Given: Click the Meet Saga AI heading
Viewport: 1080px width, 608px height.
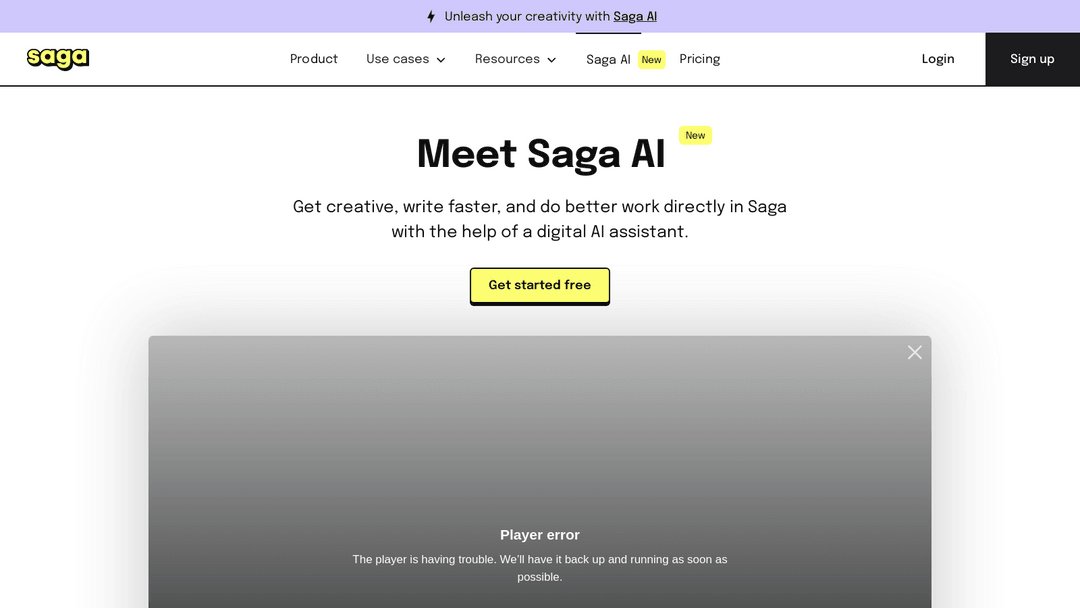Looking at the screenshot, I should (541, 154).
